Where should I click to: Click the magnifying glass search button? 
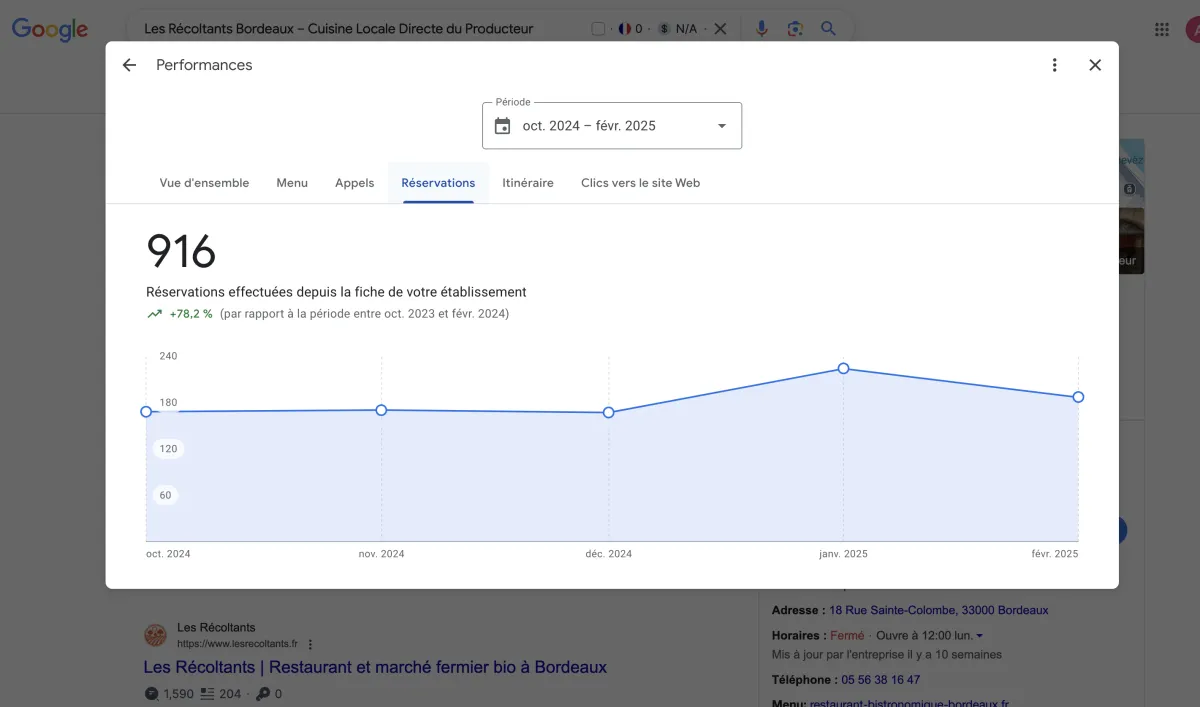828,29
